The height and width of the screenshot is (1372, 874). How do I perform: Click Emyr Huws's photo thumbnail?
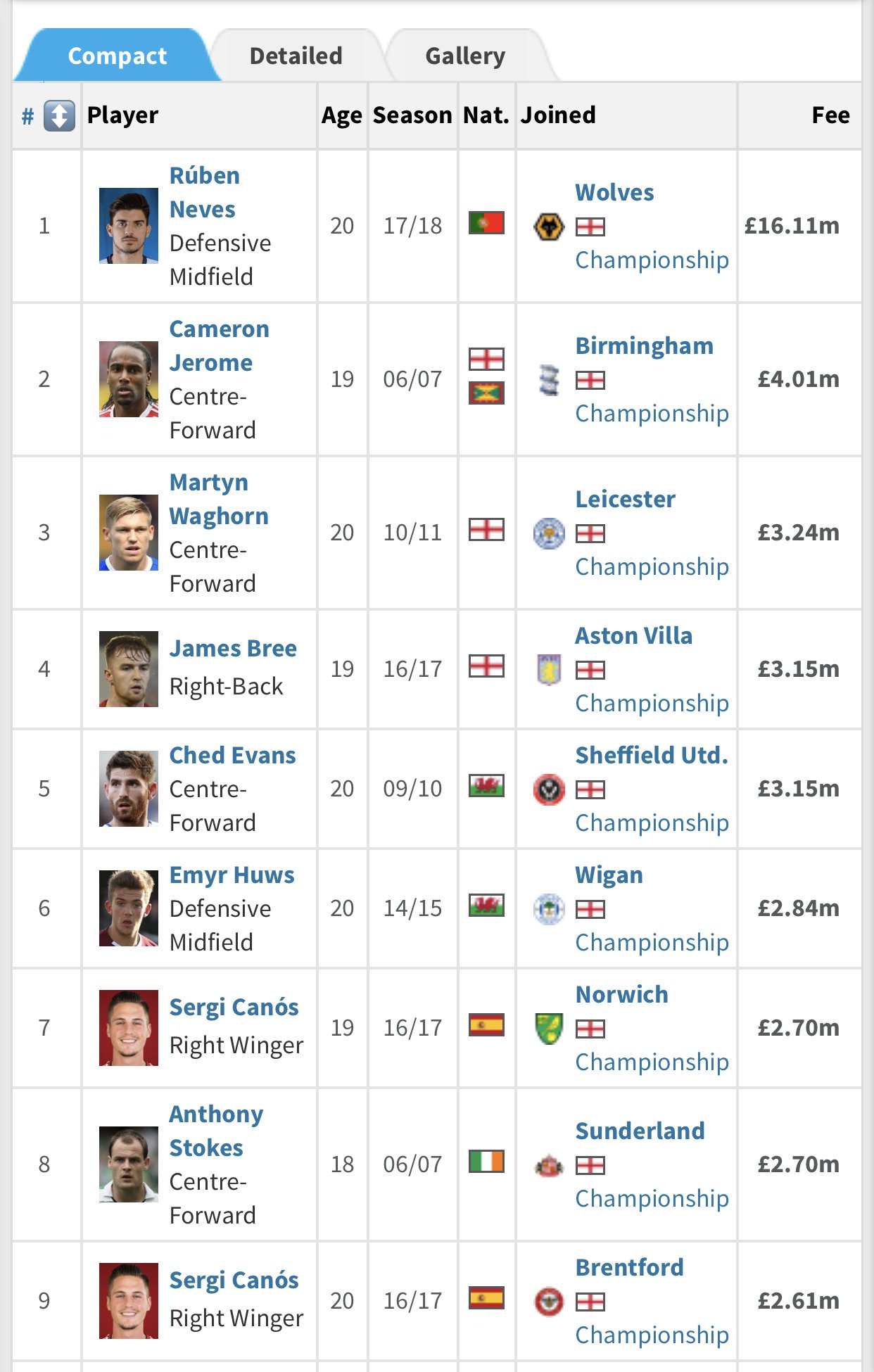129,908
